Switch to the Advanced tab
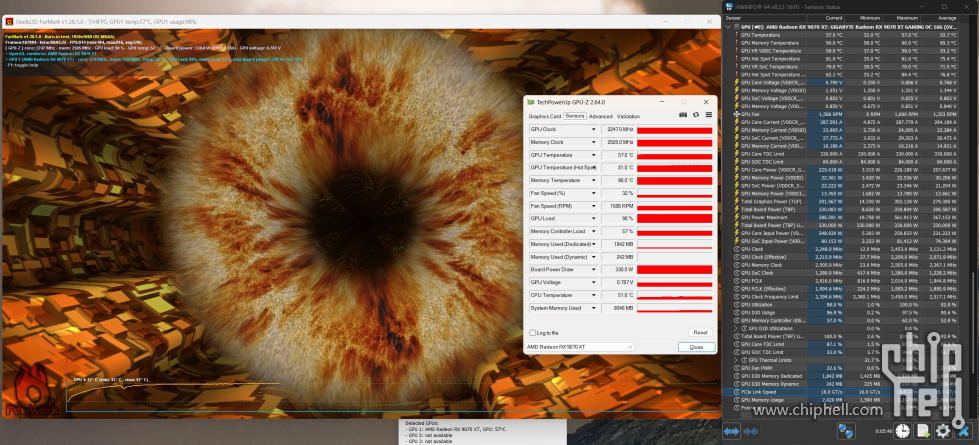This screenshot has height=445, width=979. tap(601, 116)
